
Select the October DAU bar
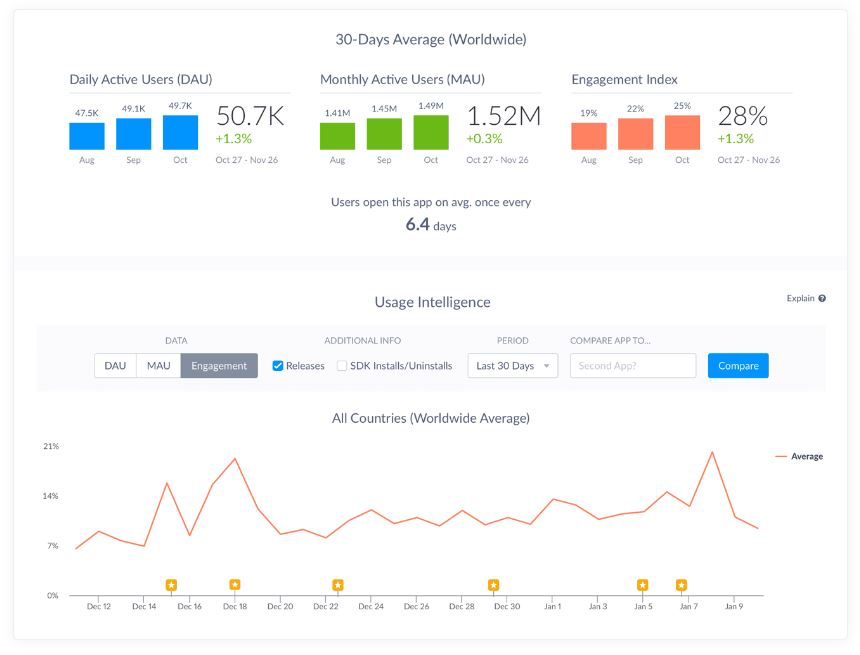[x=180, y=130]
